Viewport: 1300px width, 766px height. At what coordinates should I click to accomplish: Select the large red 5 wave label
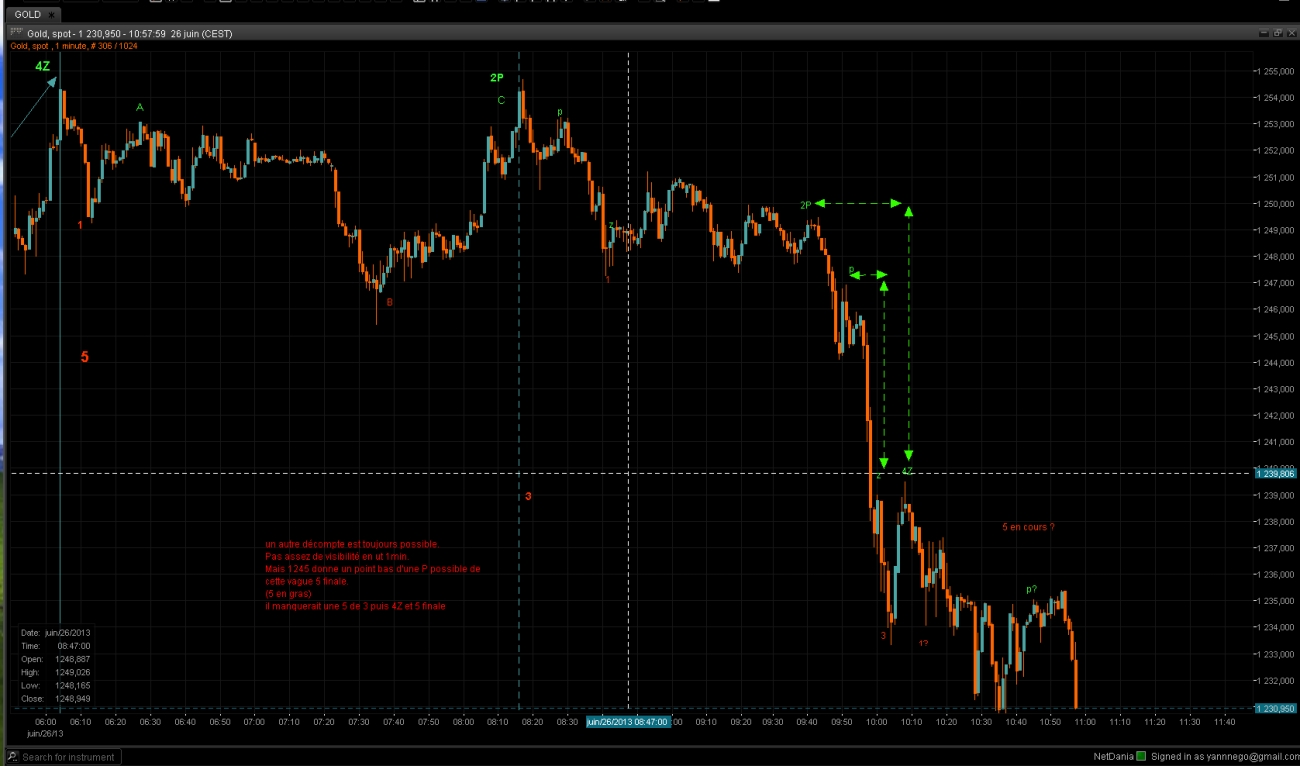point(85,357)
